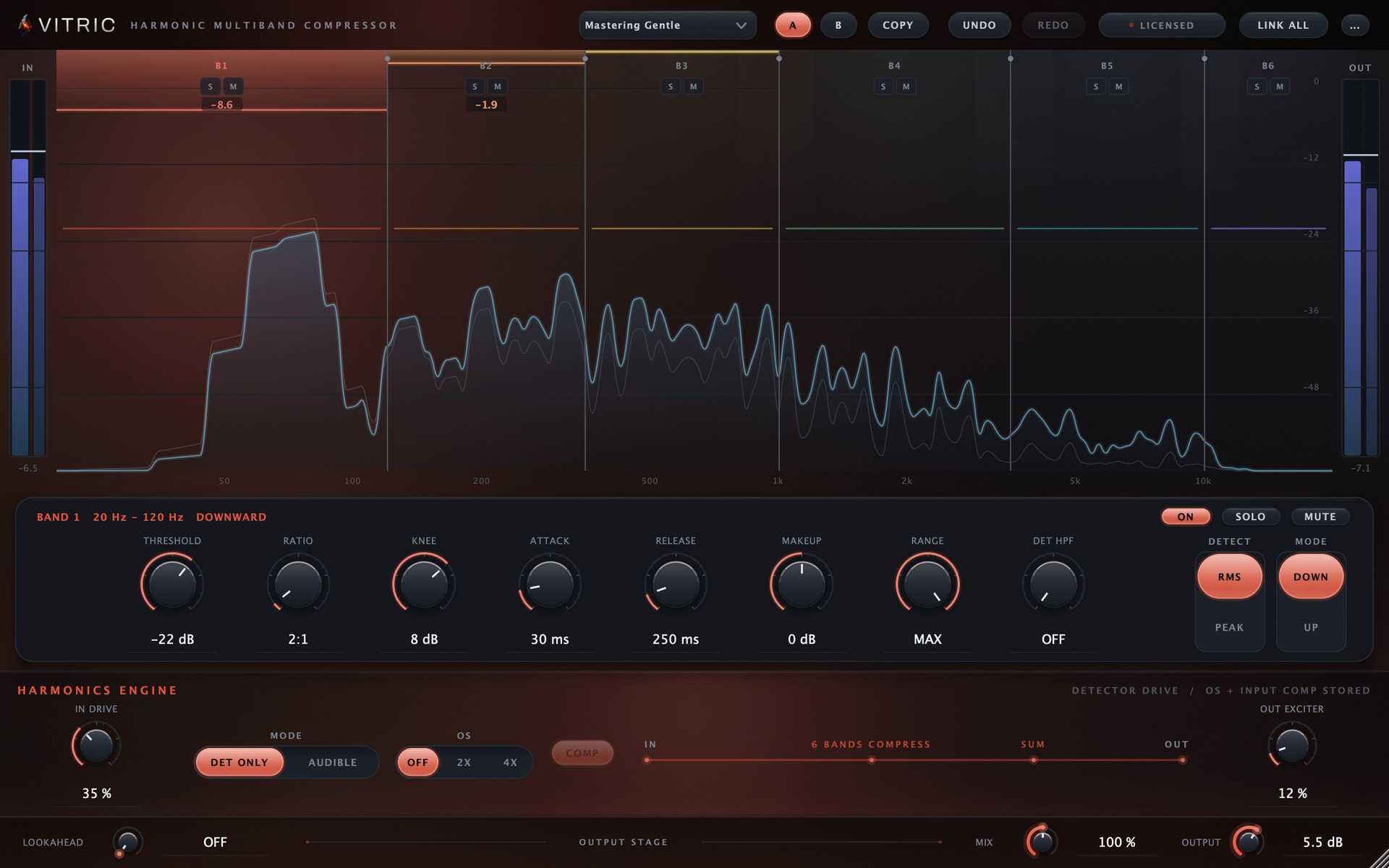Click the Ratio knob
The width and height of the screenshot is (1389, 868).
click(x=298, y=583)
